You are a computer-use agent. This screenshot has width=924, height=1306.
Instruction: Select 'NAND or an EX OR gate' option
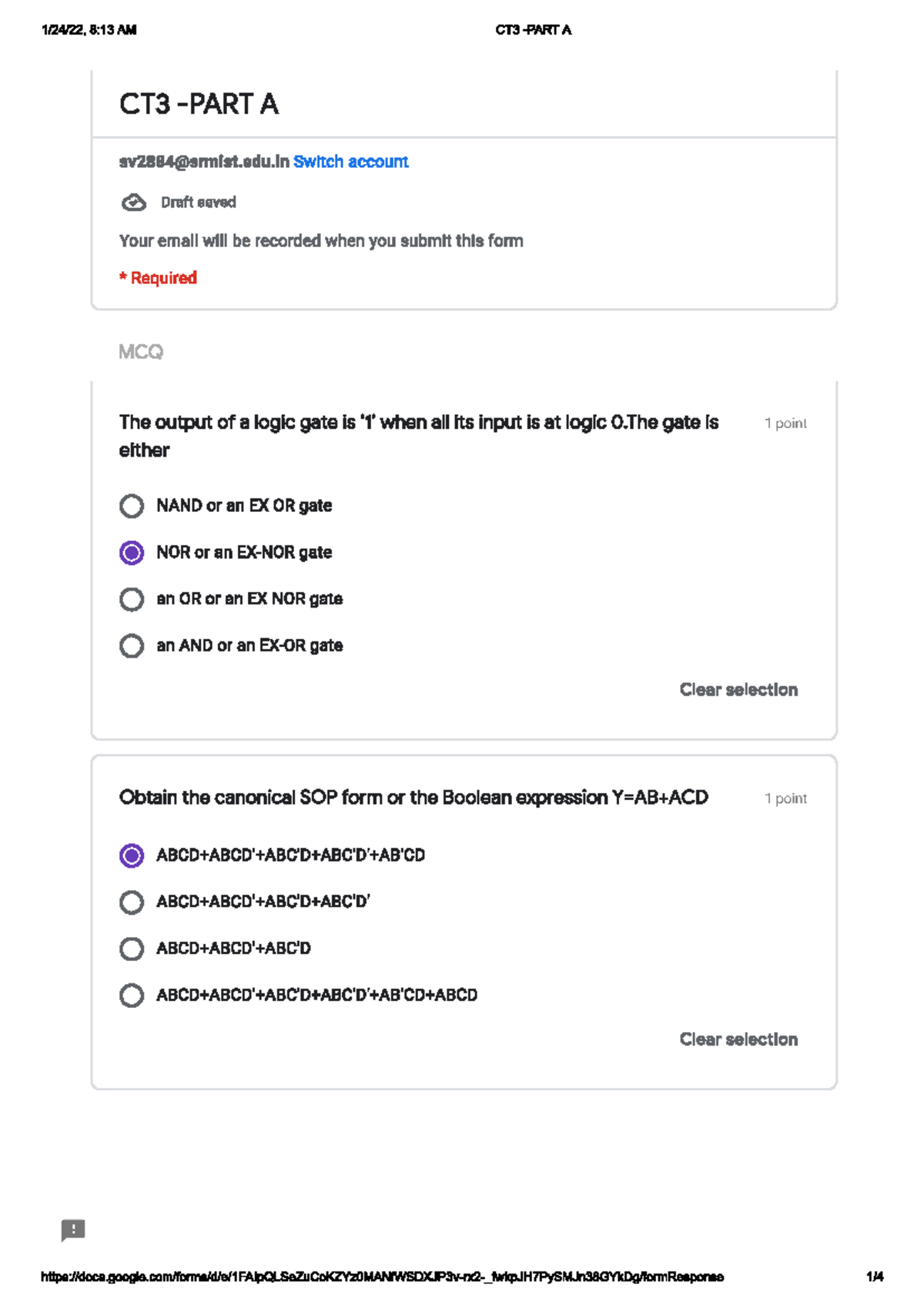(x=132, y=506)
